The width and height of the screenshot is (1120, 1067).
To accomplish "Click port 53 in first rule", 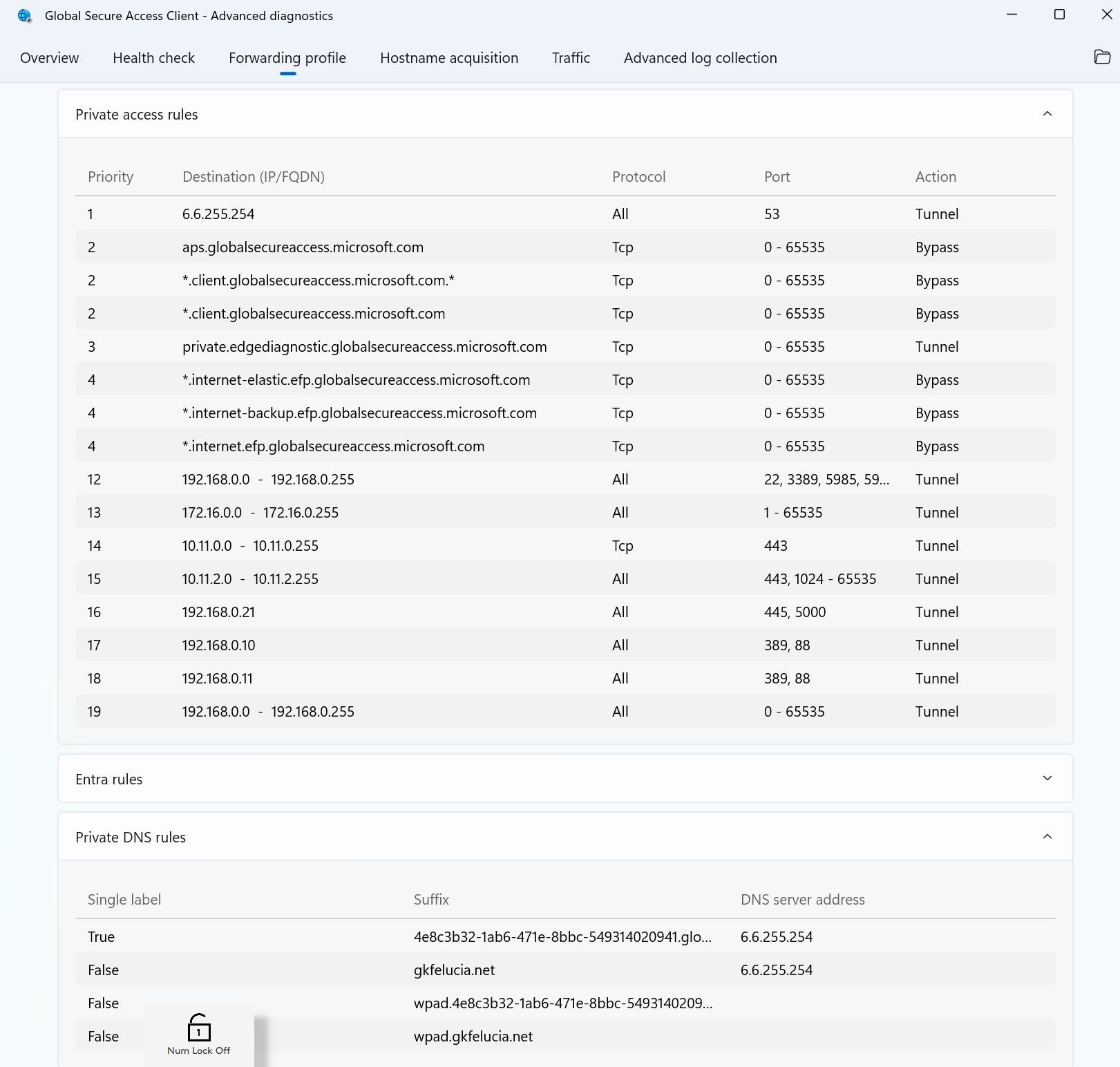I will point(772,214).
